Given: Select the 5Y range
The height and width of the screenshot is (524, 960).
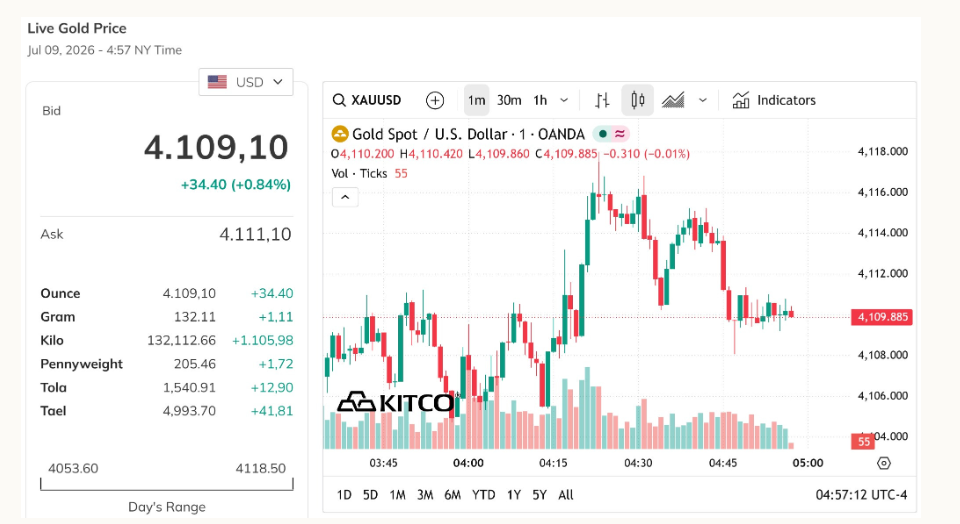Looking at the screenshot, I should coord(539,495).
